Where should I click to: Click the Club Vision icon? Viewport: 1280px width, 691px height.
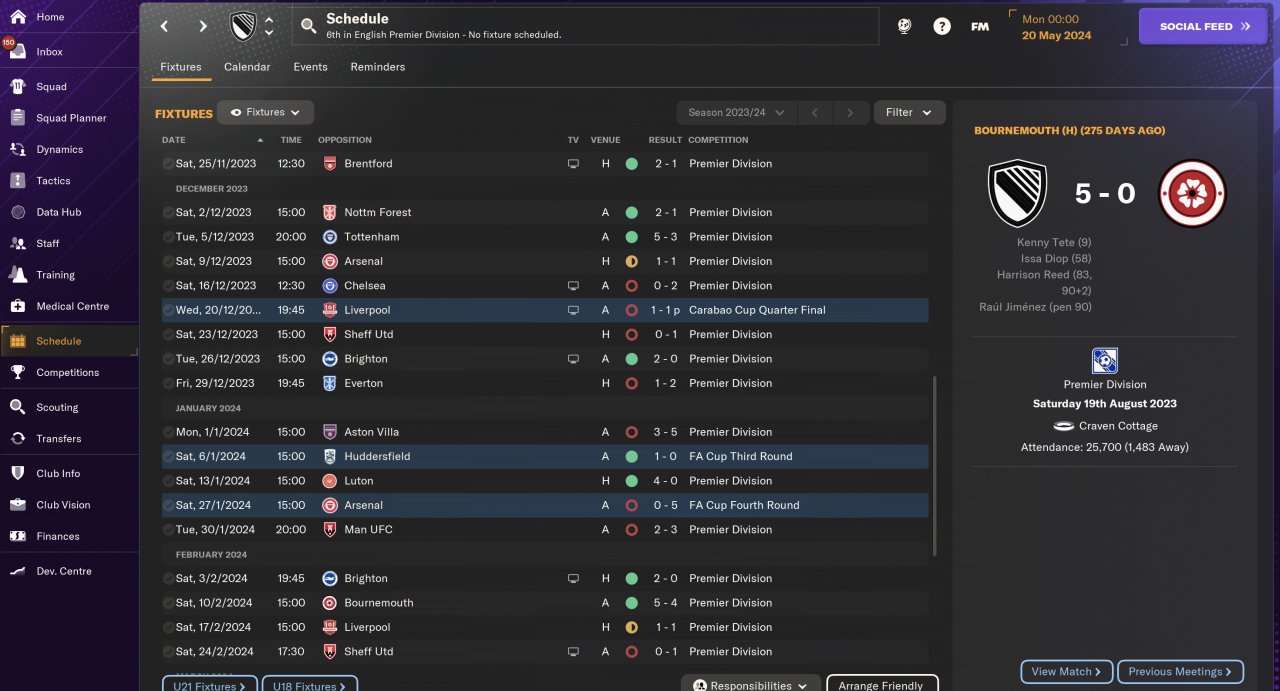tap(17, 505)
